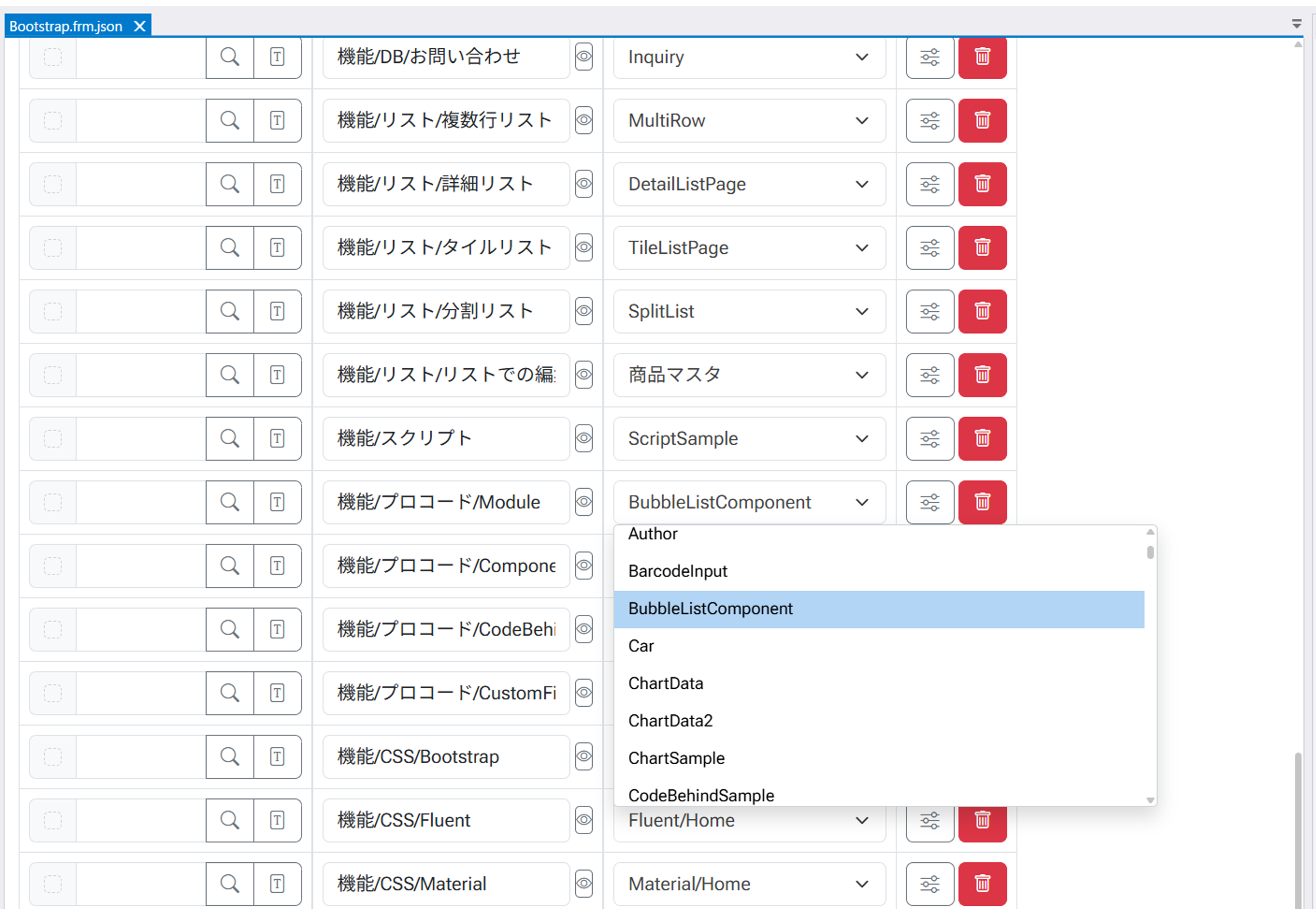The image size is (1316, 909).
Task: Click text T icon in 機能/CSS/Fluent row
Action: coord(277,820)
